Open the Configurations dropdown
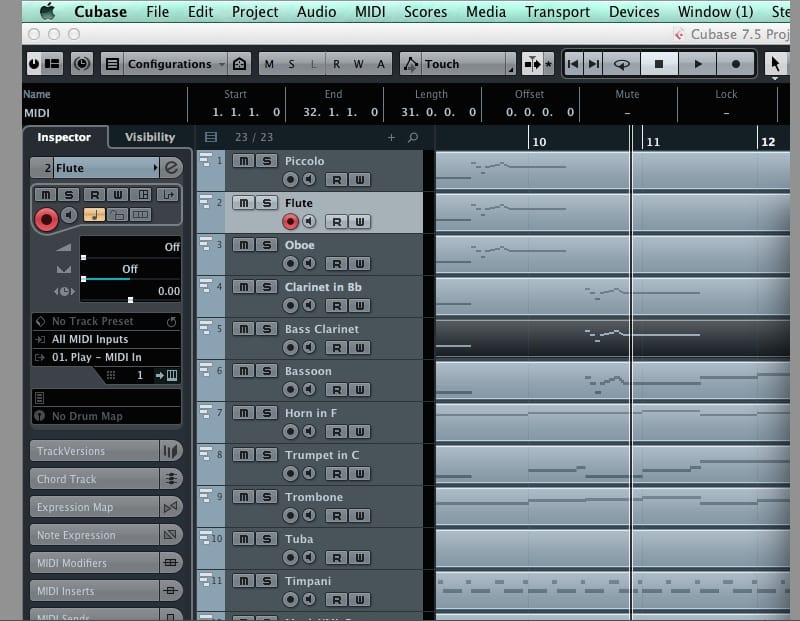The width and height of the screenshot is (800, 621). click(x=176, y=64)
